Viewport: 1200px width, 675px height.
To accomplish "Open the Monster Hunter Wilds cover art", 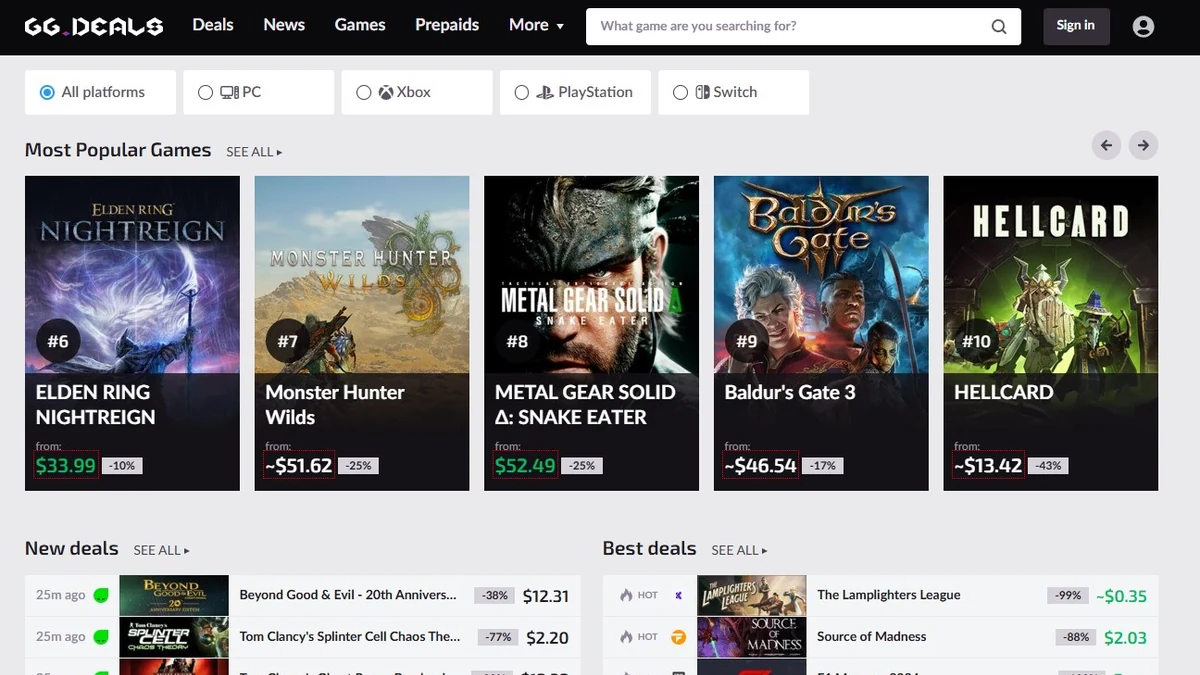I will [x=362, y=275].
